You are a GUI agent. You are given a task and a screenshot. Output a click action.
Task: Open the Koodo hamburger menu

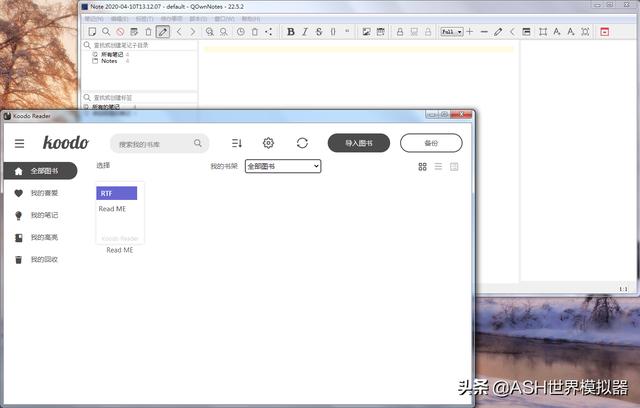(19, 144)
